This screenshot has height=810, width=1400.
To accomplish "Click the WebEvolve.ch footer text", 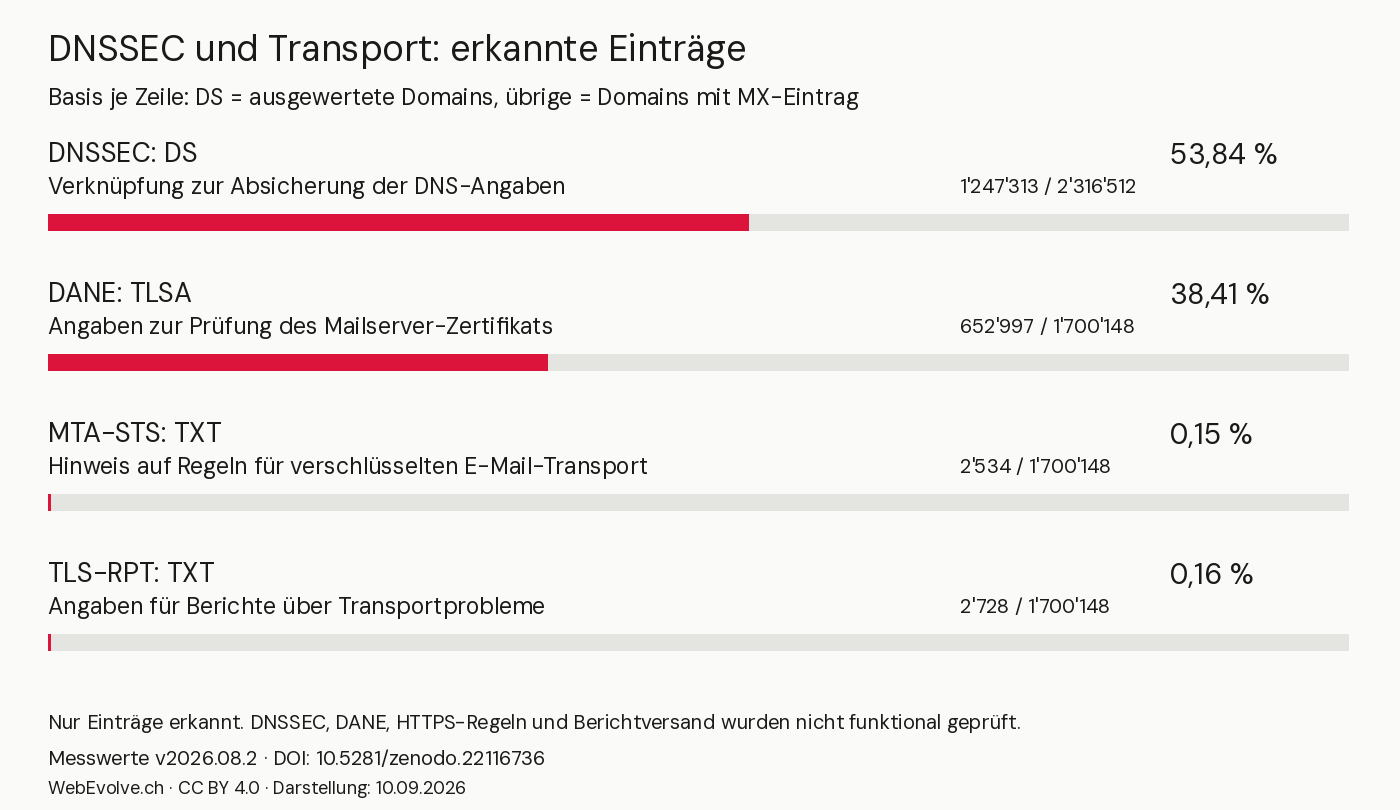I will coord(106,788).
